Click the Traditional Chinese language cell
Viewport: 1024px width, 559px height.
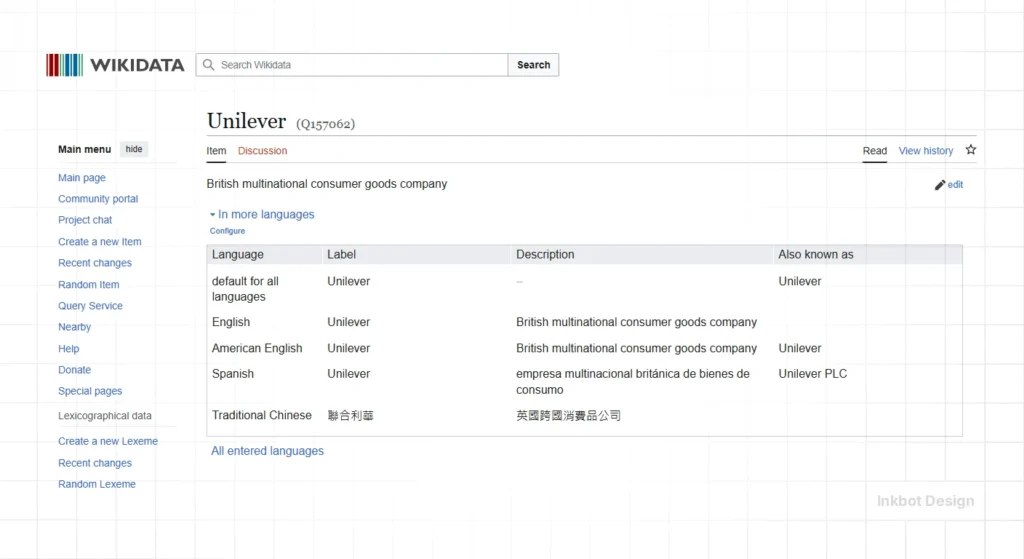(x=261, y=415)
